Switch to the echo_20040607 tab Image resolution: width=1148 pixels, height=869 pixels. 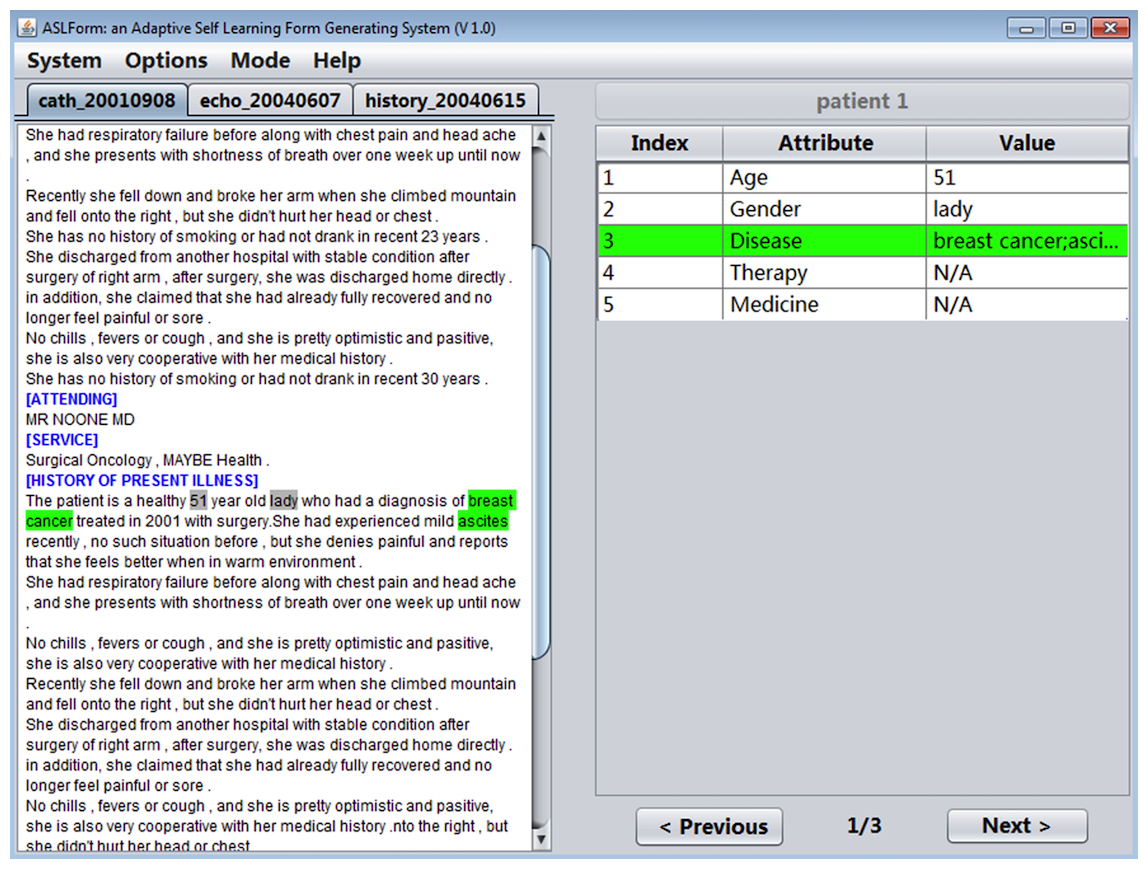[270, 101]
